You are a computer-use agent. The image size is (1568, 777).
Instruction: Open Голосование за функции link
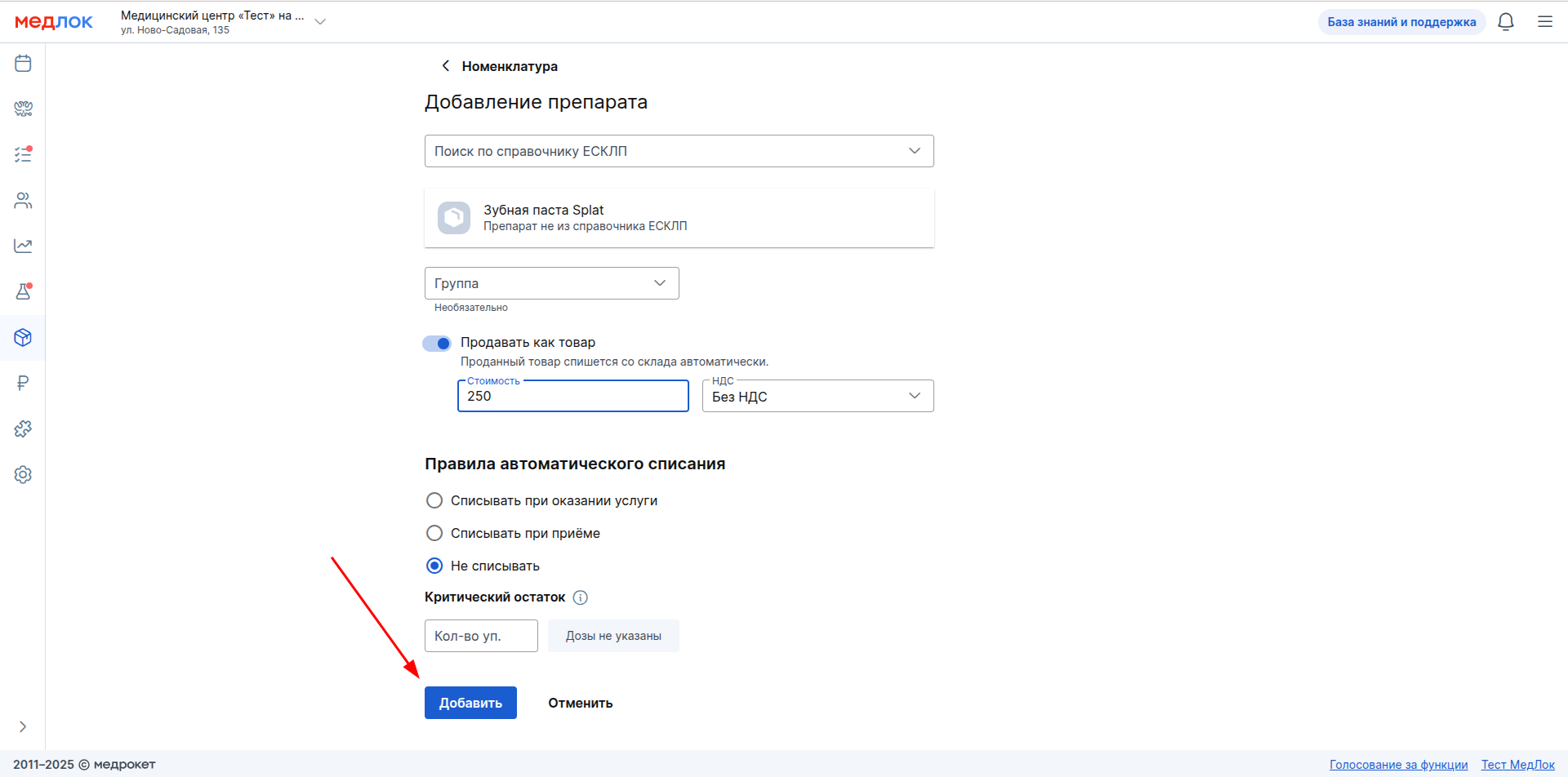pos(1398,765)
